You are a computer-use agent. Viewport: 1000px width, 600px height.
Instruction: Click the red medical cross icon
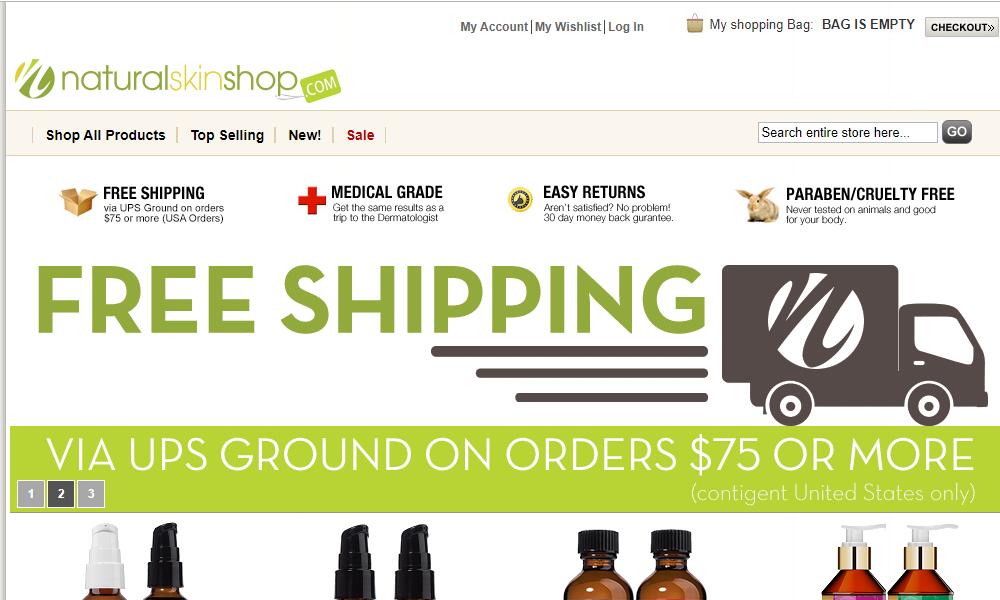pos(312,200)
